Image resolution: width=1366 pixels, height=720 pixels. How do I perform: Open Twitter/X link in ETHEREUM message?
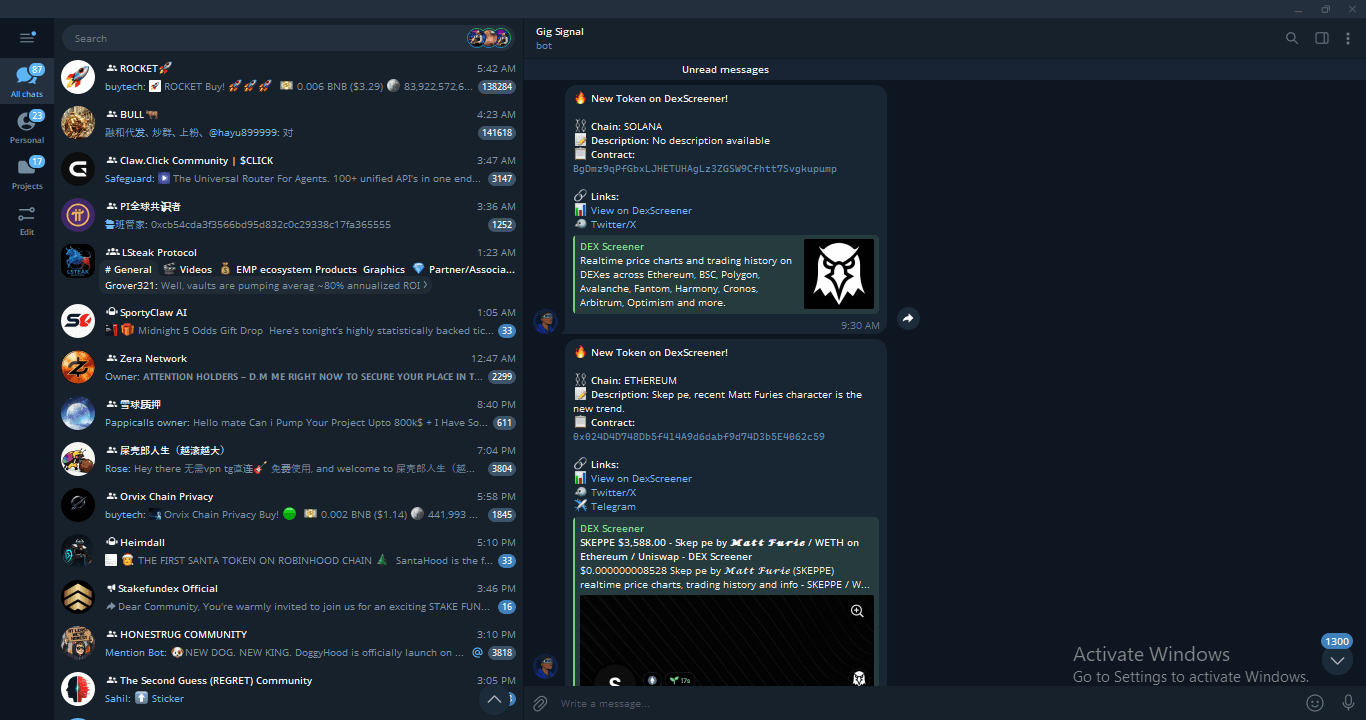[613, 492]
